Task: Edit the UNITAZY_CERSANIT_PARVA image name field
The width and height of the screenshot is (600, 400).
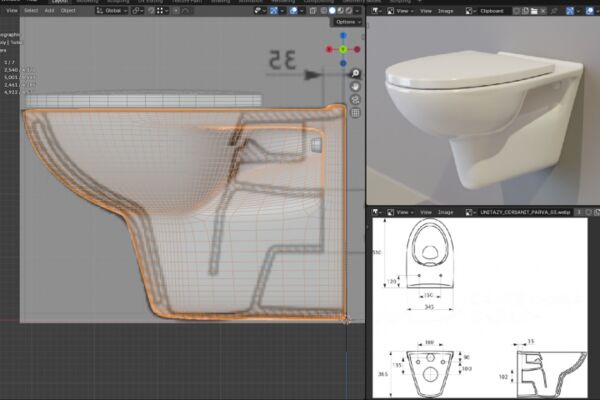Action: coord(525,212)
